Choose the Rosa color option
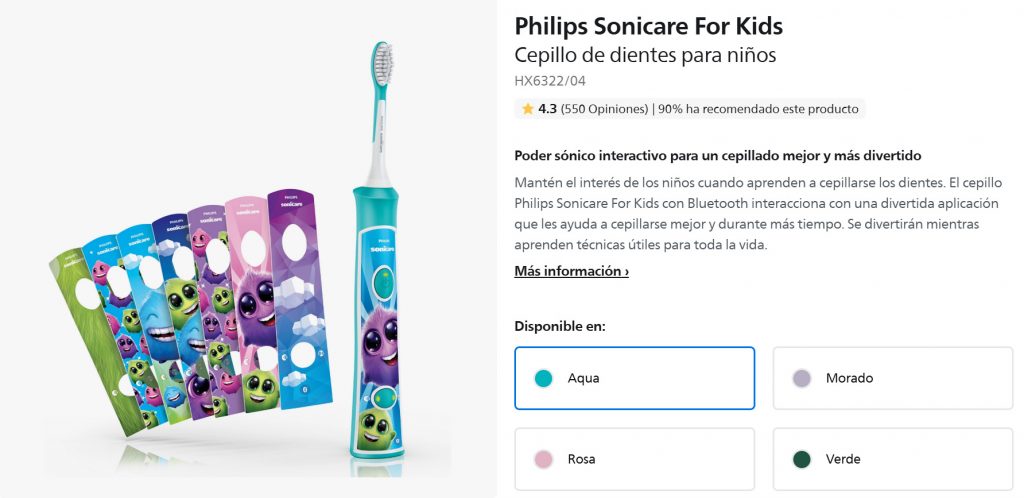Image resolution: width=1024 pixels, height=498 pixels. coord(634,459)
